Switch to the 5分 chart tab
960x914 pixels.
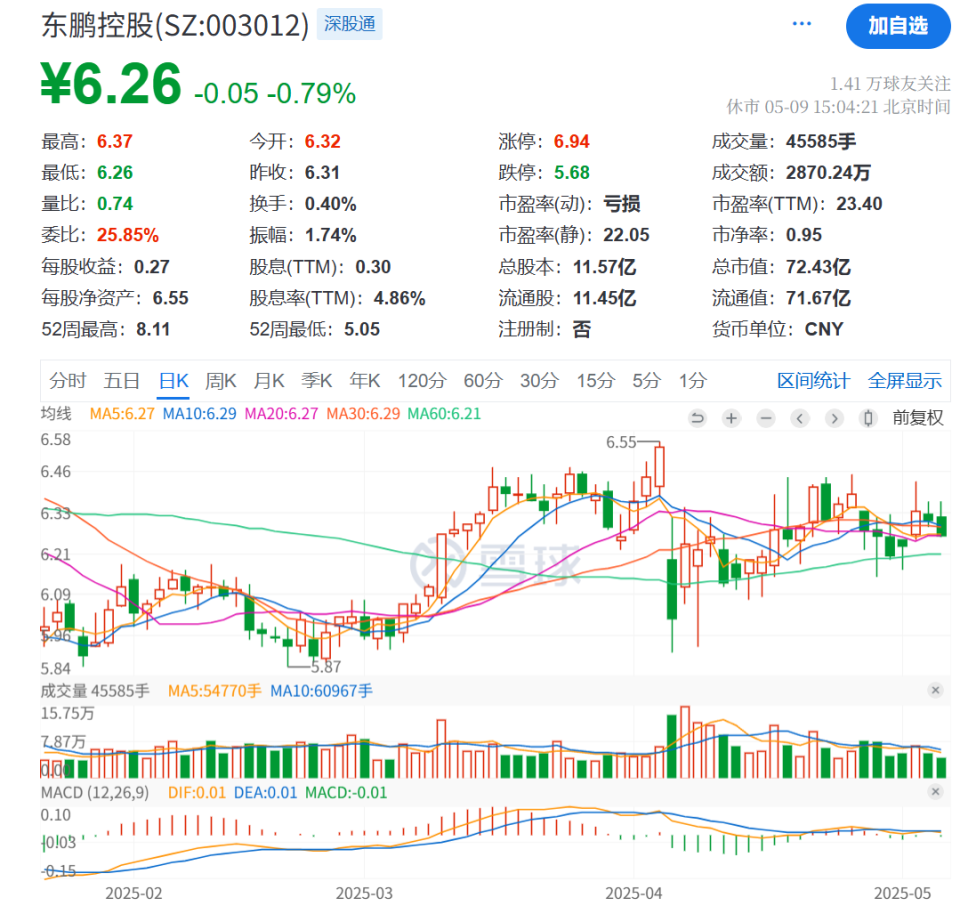pos(647,381)
